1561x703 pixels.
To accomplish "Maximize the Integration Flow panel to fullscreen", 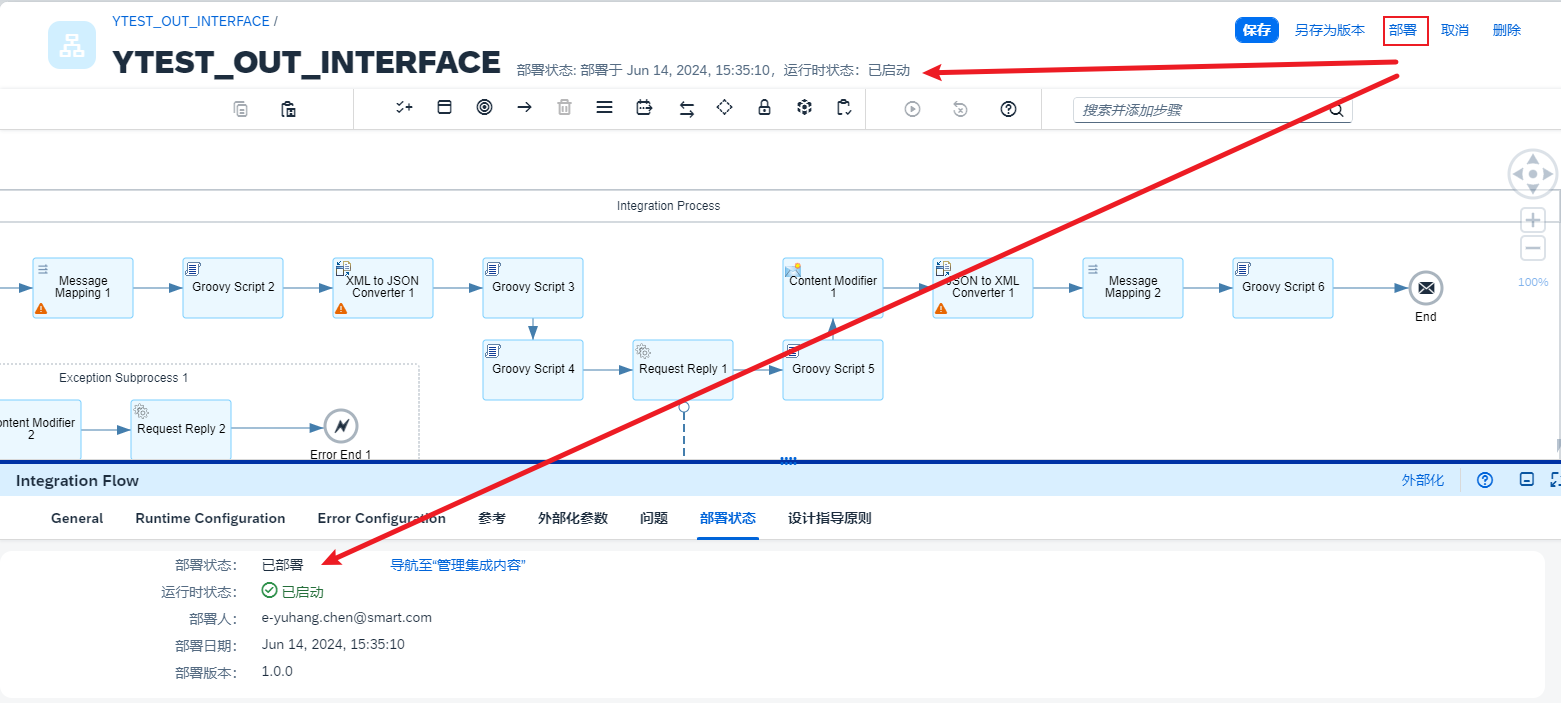I will [1554, 480].
